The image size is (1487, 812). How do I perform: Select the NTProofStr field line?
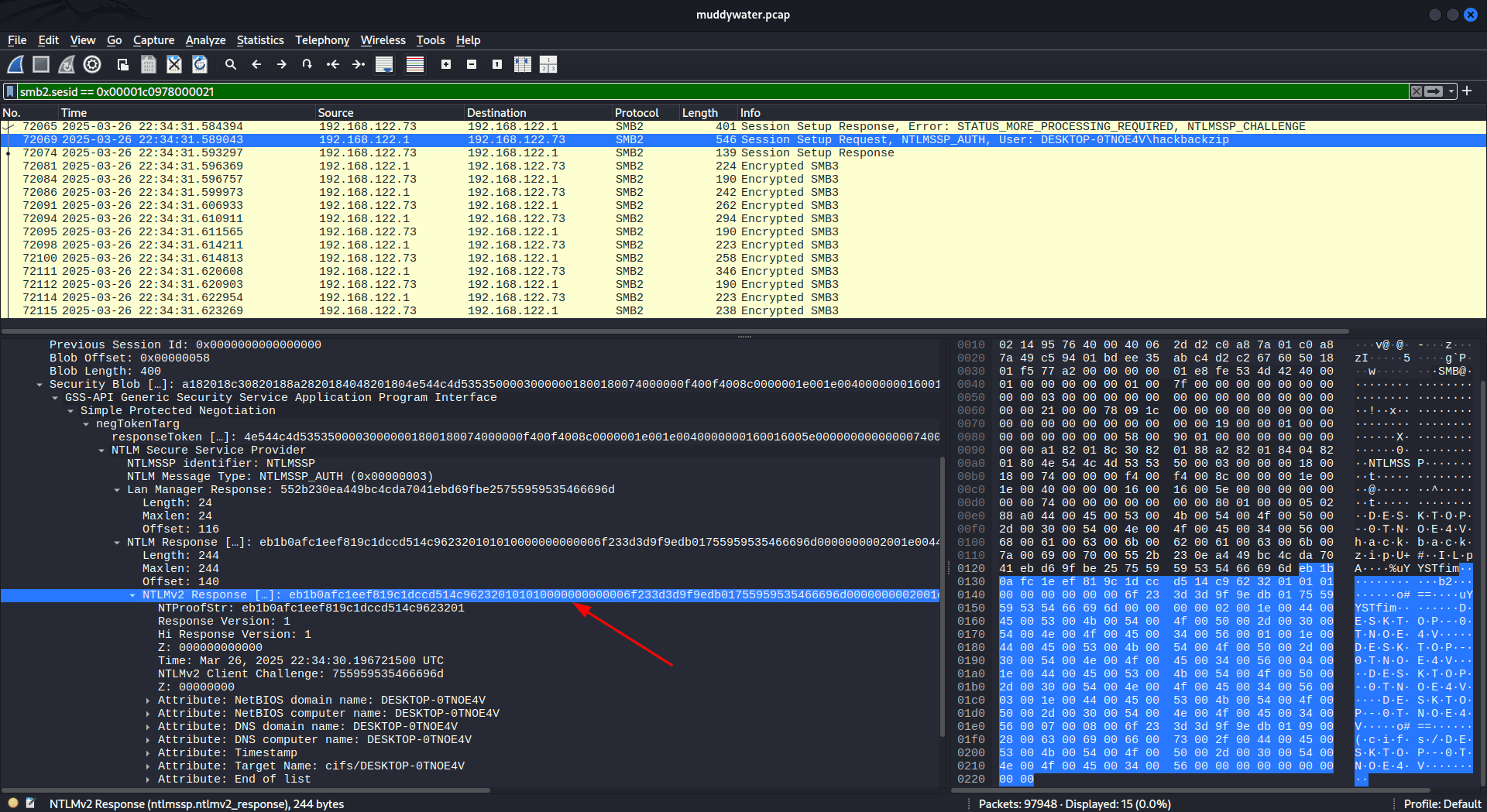(311, 608)
